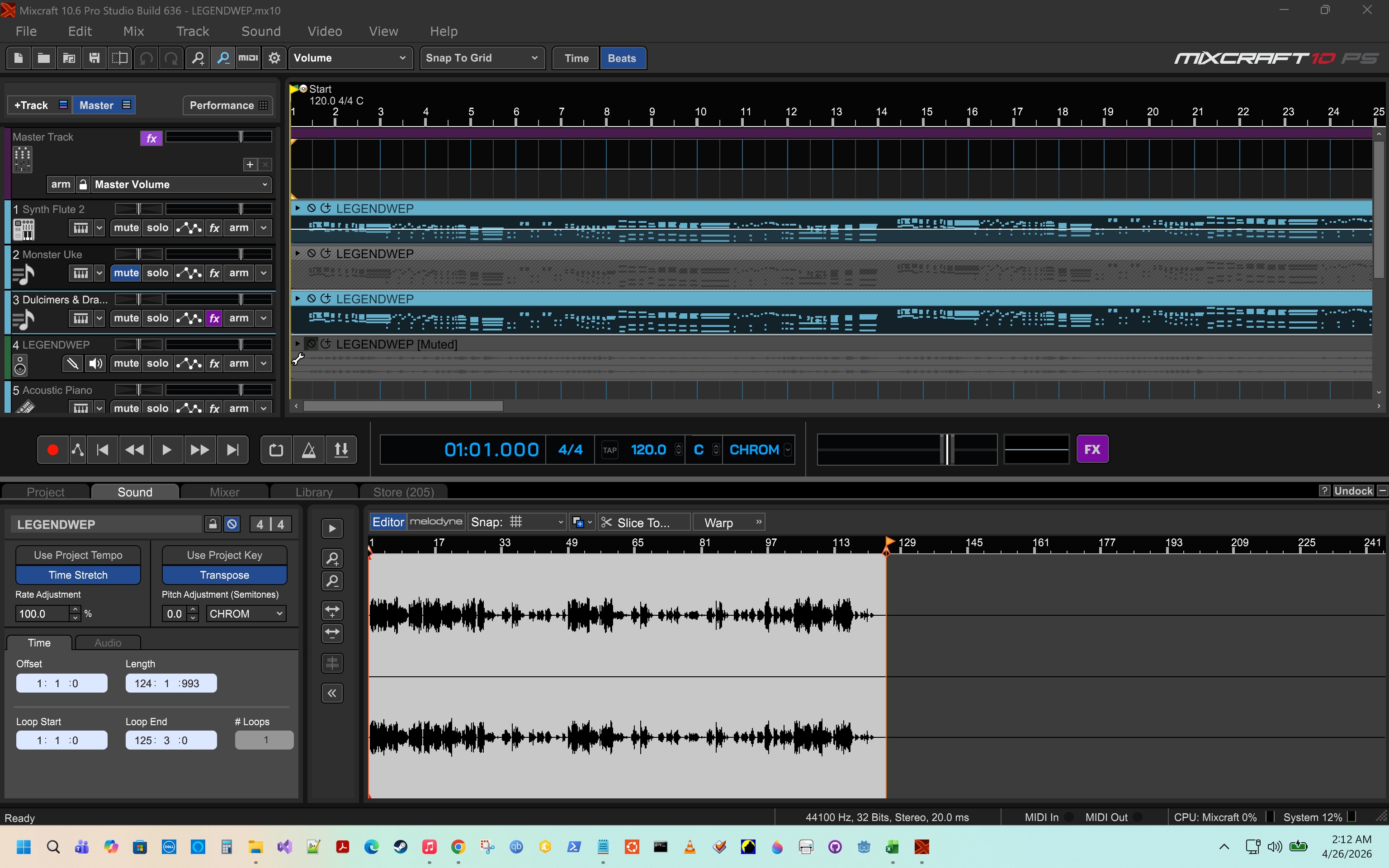The height and width of the screenshot is (868, 1389).
Task: Click the Rewind to Start transport button
Action: 103,449
